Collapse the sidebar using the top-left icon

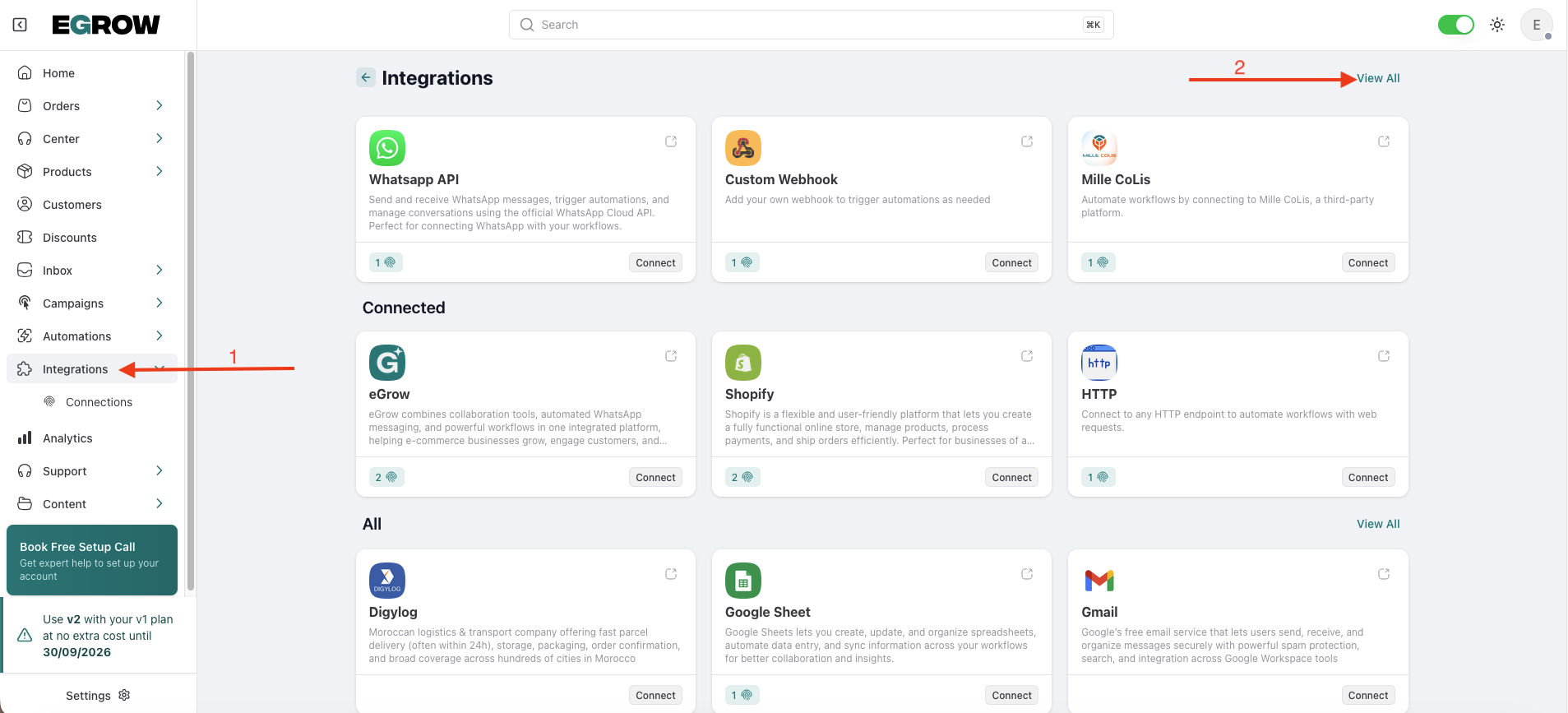pos(20,25)
